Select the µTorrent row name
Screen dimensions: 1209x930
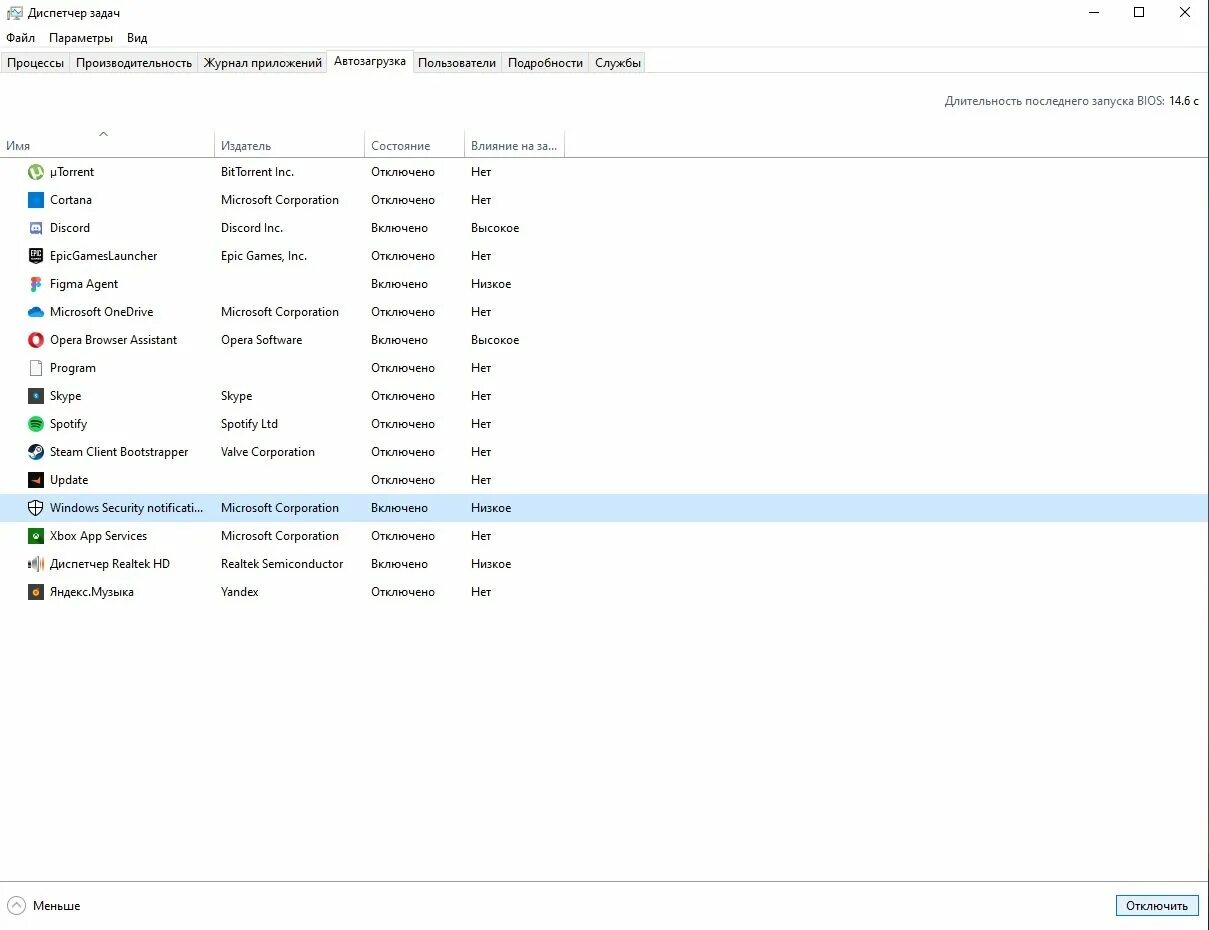72,172
